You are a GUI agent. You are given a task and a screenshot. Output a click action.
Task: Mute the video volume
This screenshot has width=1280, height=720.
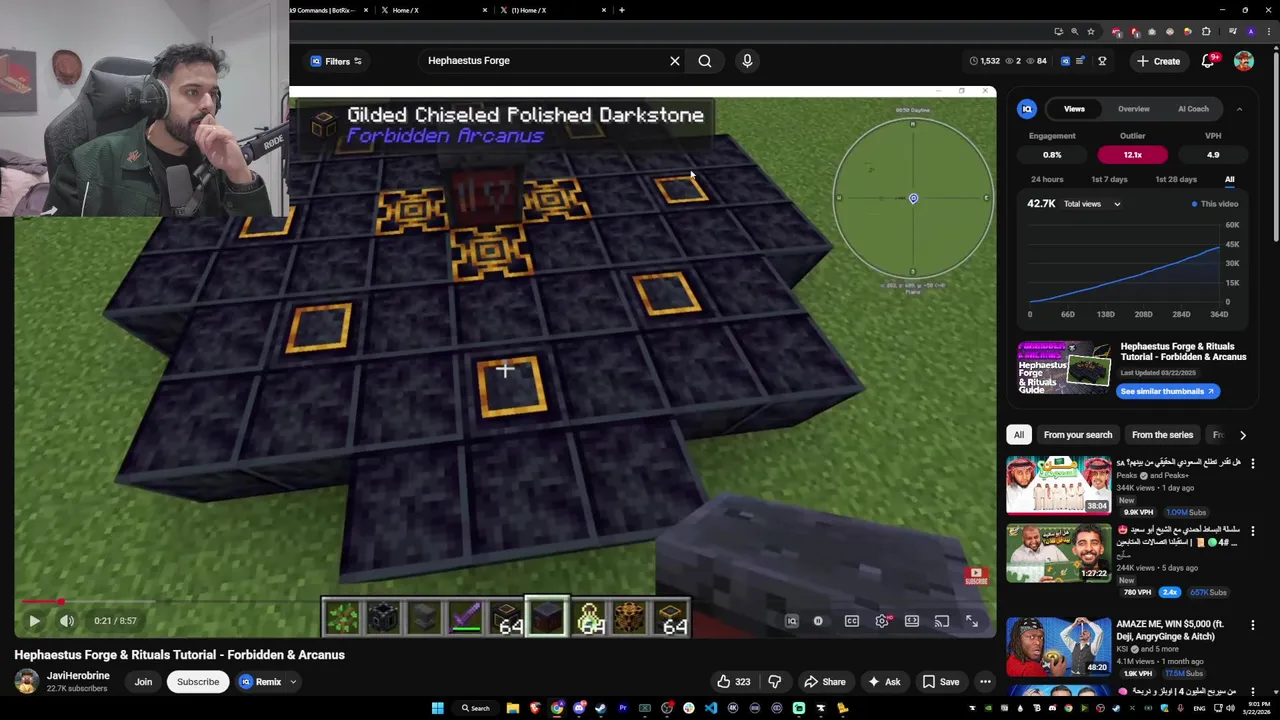pyautogui.click(x=67, y=621)
